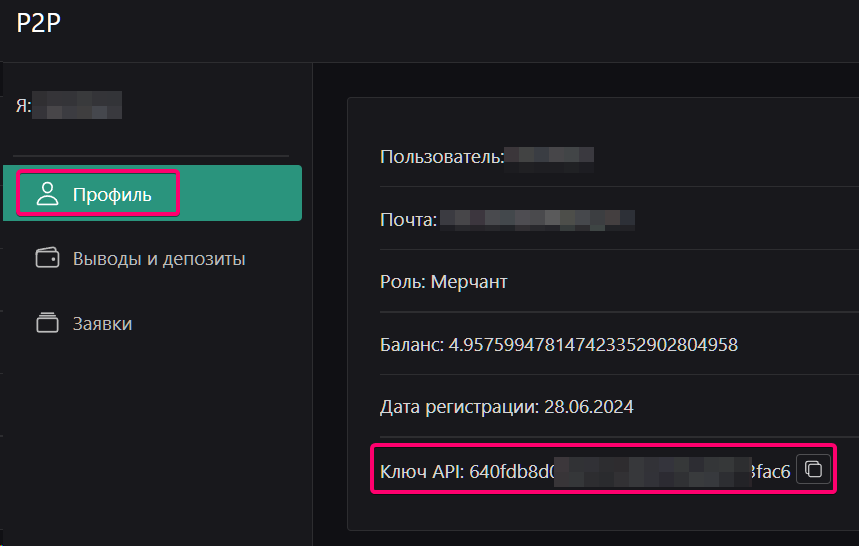The height and width of the screenshot is (546, 859).
Task: Select the Пользователь field label
Action: (x=440, y=157)
